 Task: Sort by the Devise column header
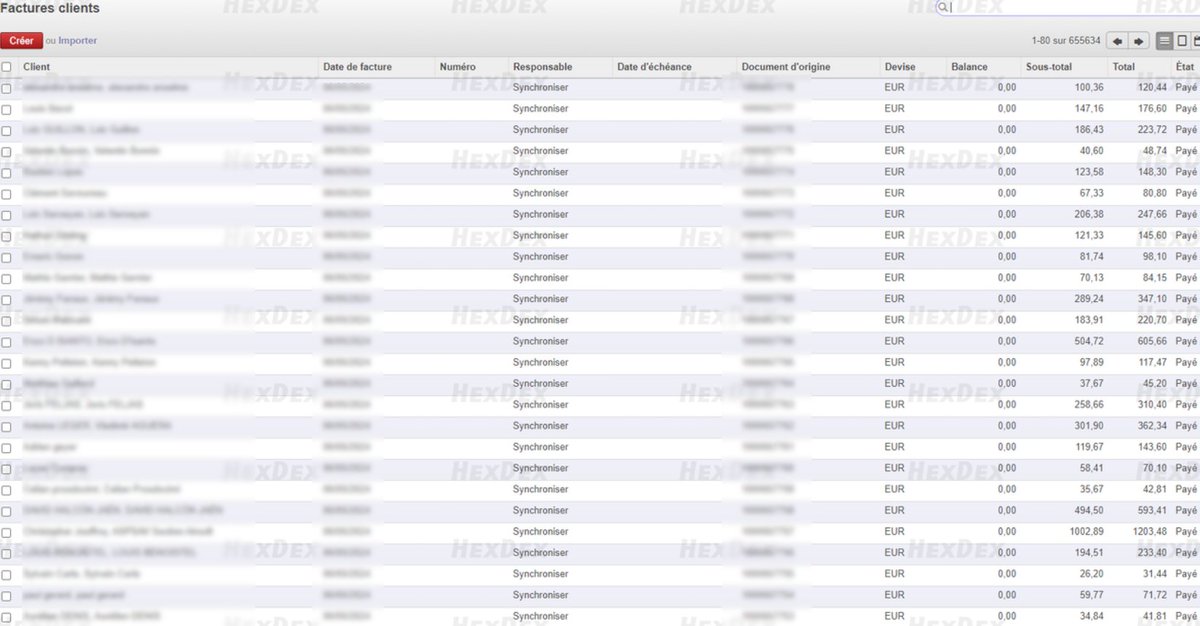tap(899, 67)
